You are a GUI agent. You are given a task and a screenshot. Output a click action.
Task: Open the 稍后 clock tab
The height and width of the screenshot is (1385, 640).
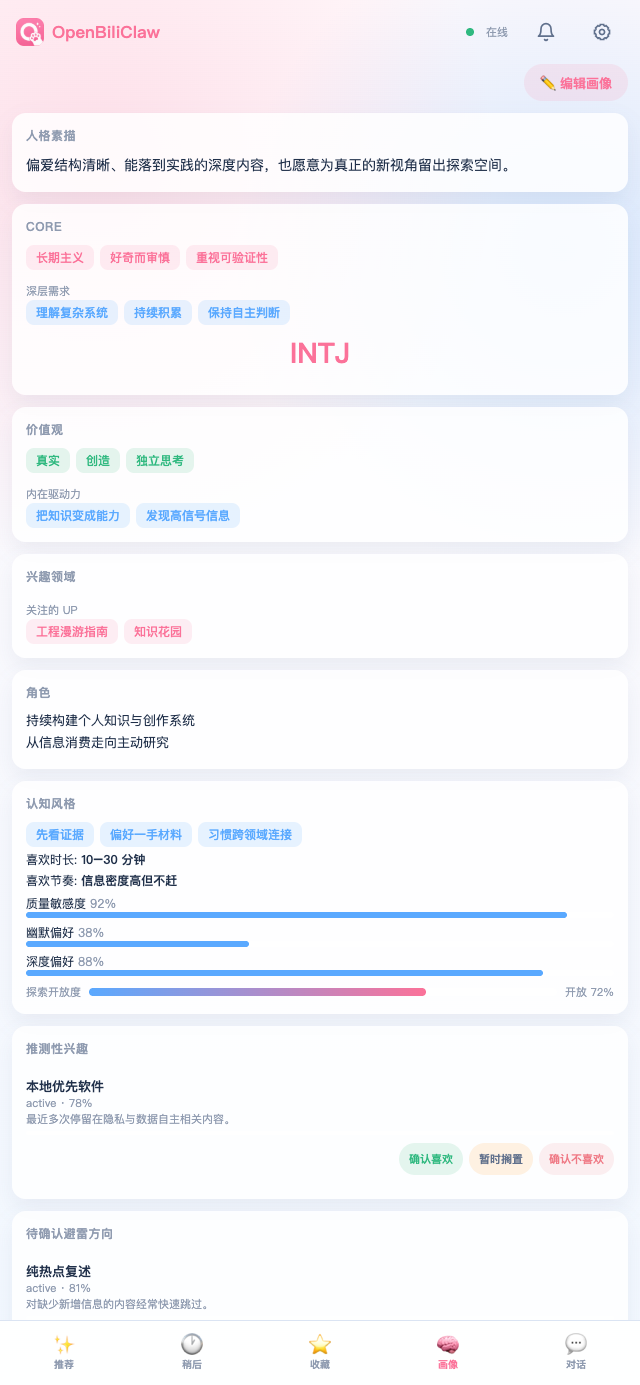coord(192,1352)
